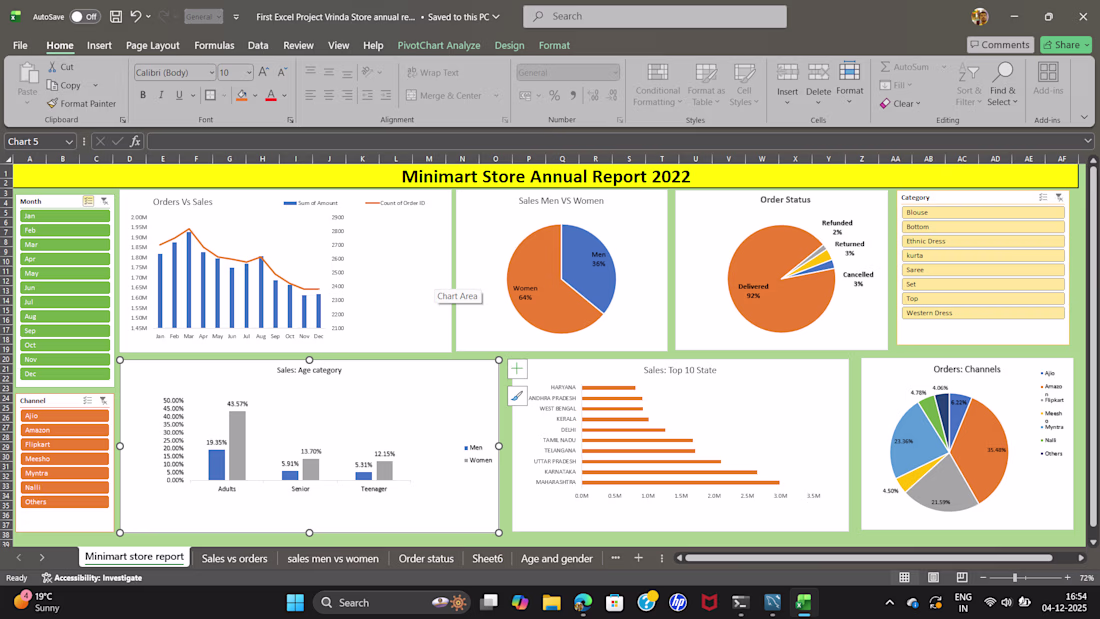This screenshot has height=619, width=1100.
Task: Click the Borders icon
Action: (x=210, y=95)
